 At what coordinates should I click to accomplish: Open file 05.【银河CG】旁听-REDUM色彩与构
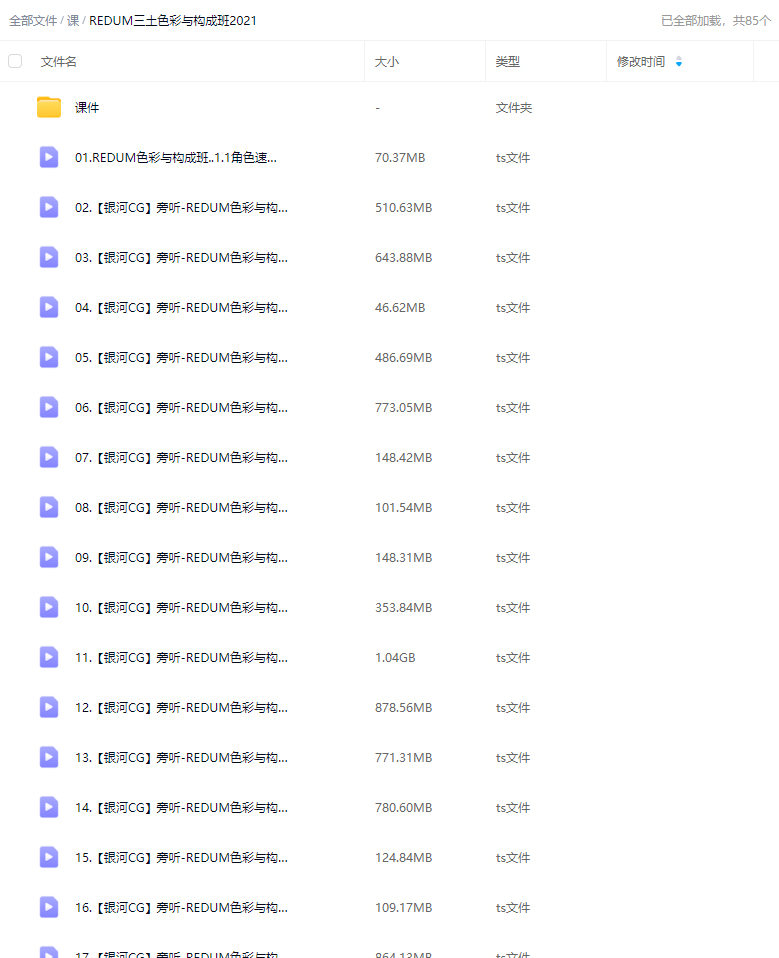(x=181, y=357)
